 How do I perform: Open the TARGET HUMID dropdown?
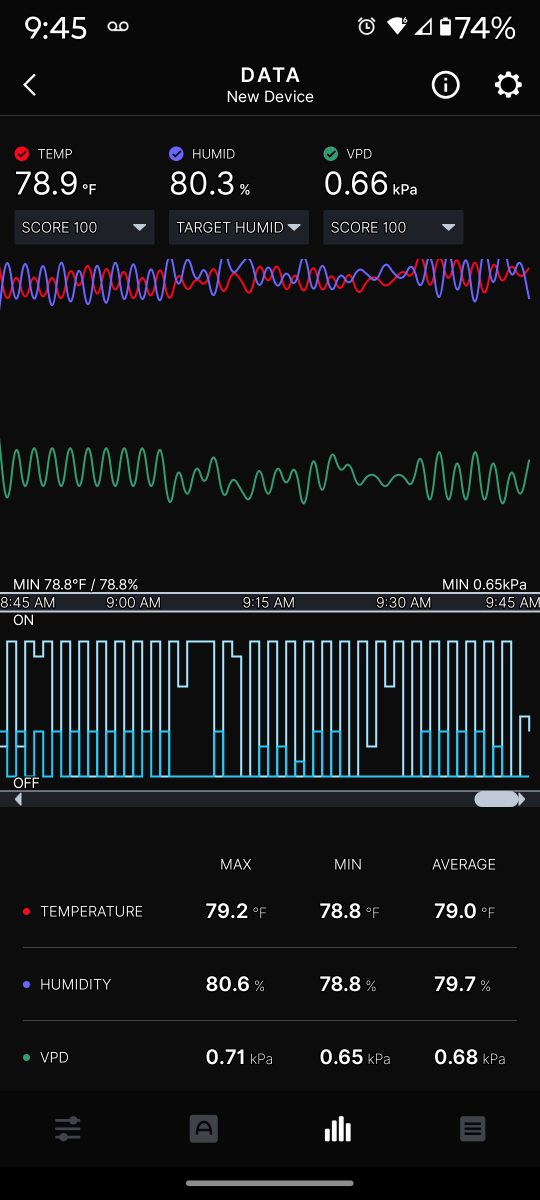click(239, 227)
